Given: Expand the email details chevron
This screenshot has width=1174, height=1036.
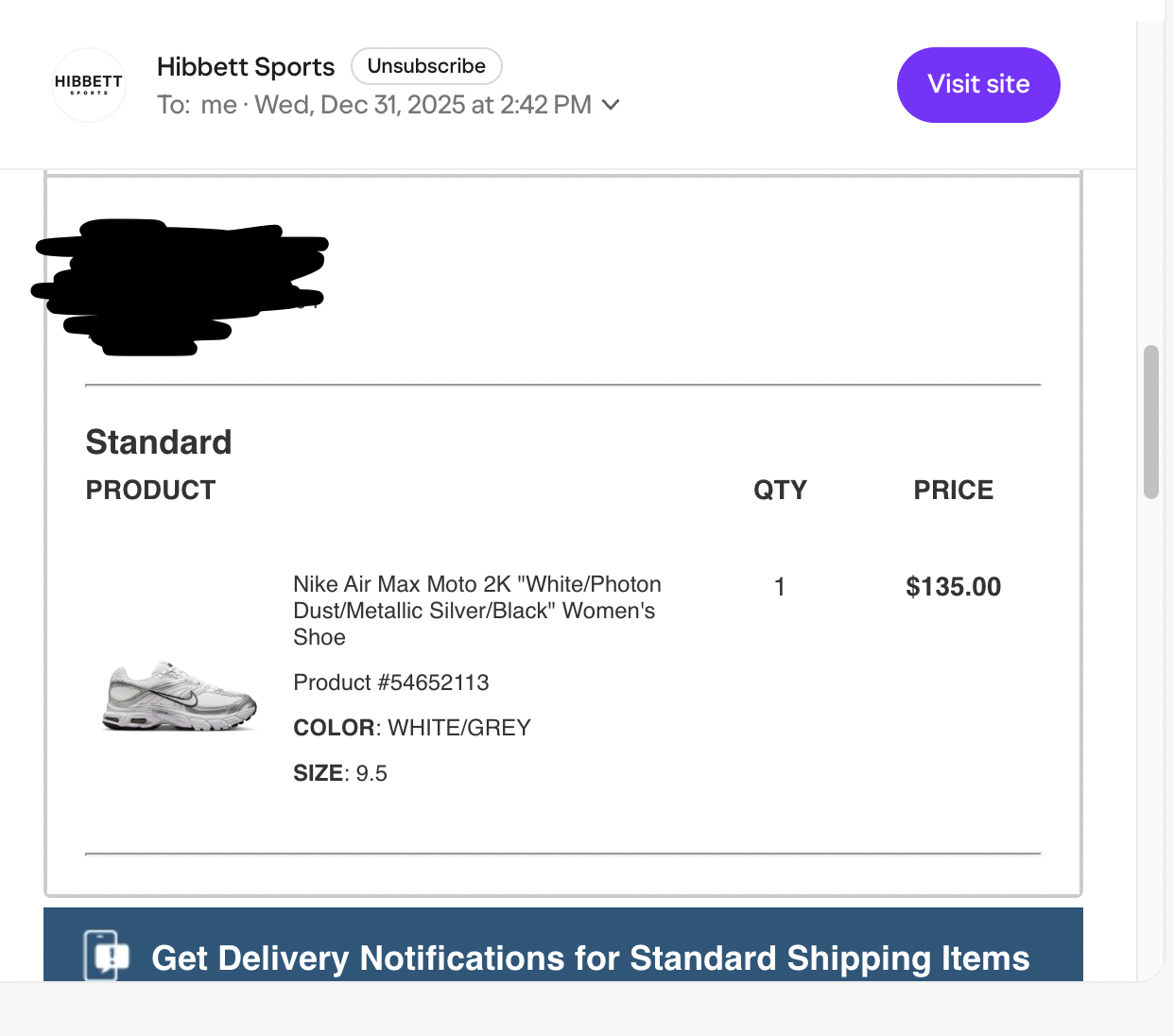Looking at the screenshot, I should pos(612,104).
